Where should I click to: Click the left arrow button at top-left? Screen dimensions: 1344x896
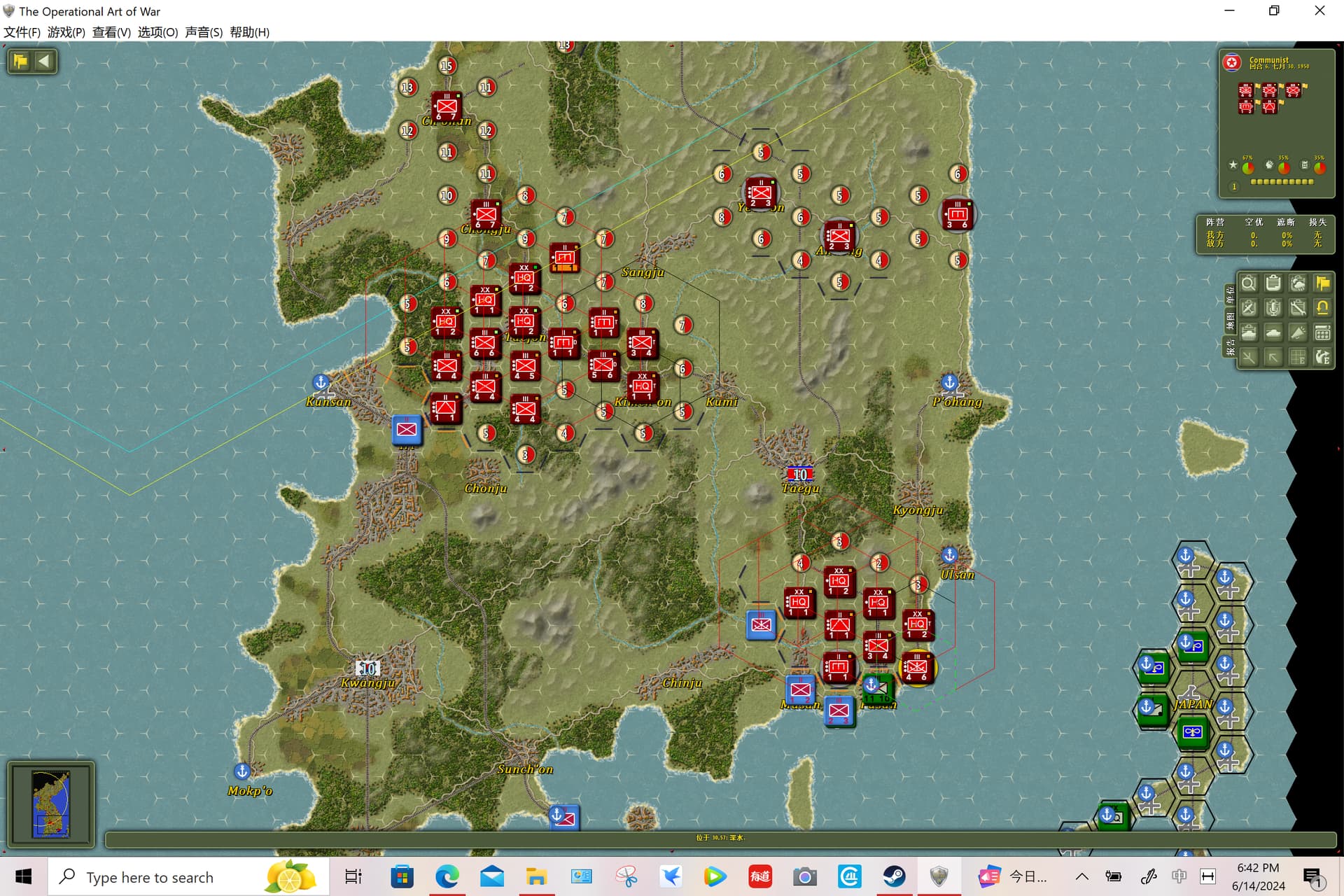(44, 61)
